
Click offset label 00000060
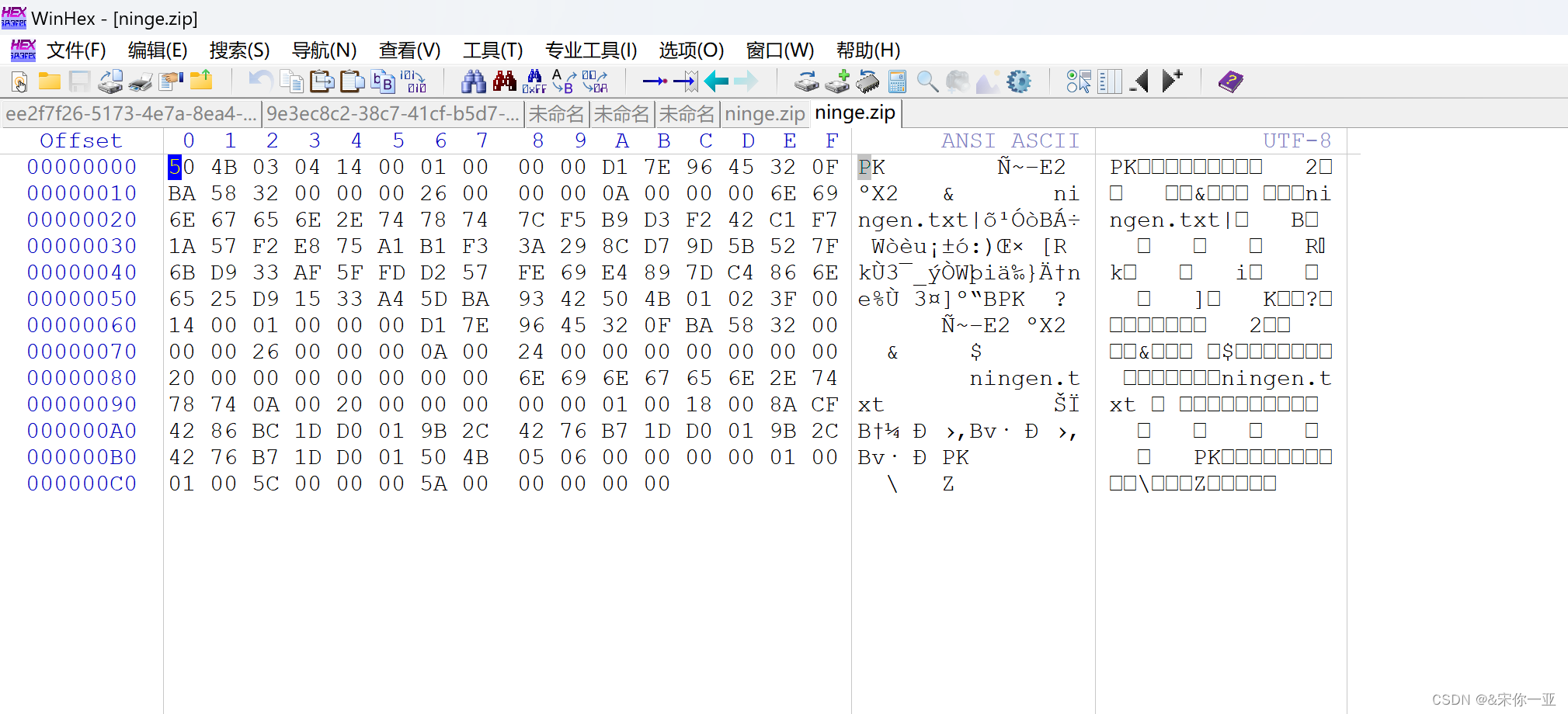[82, 325]
